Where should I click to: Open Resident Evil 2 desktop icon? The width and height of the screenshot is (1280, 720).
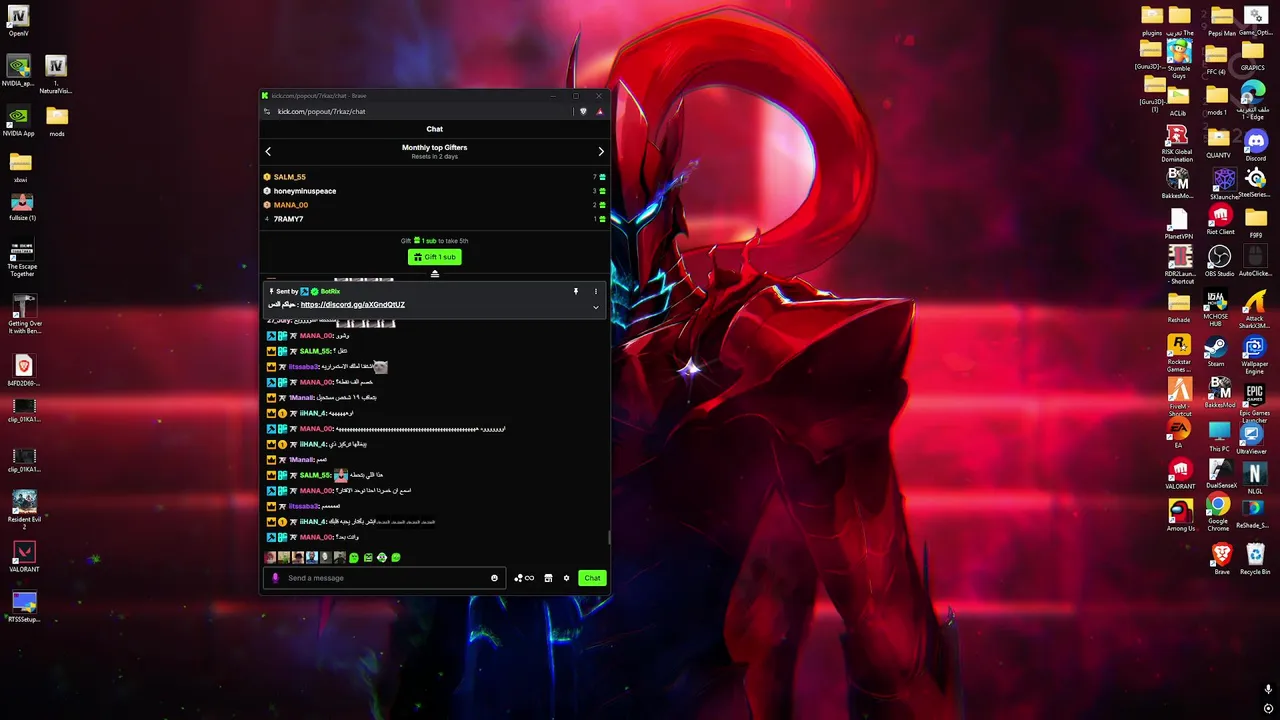pos(24,506)
